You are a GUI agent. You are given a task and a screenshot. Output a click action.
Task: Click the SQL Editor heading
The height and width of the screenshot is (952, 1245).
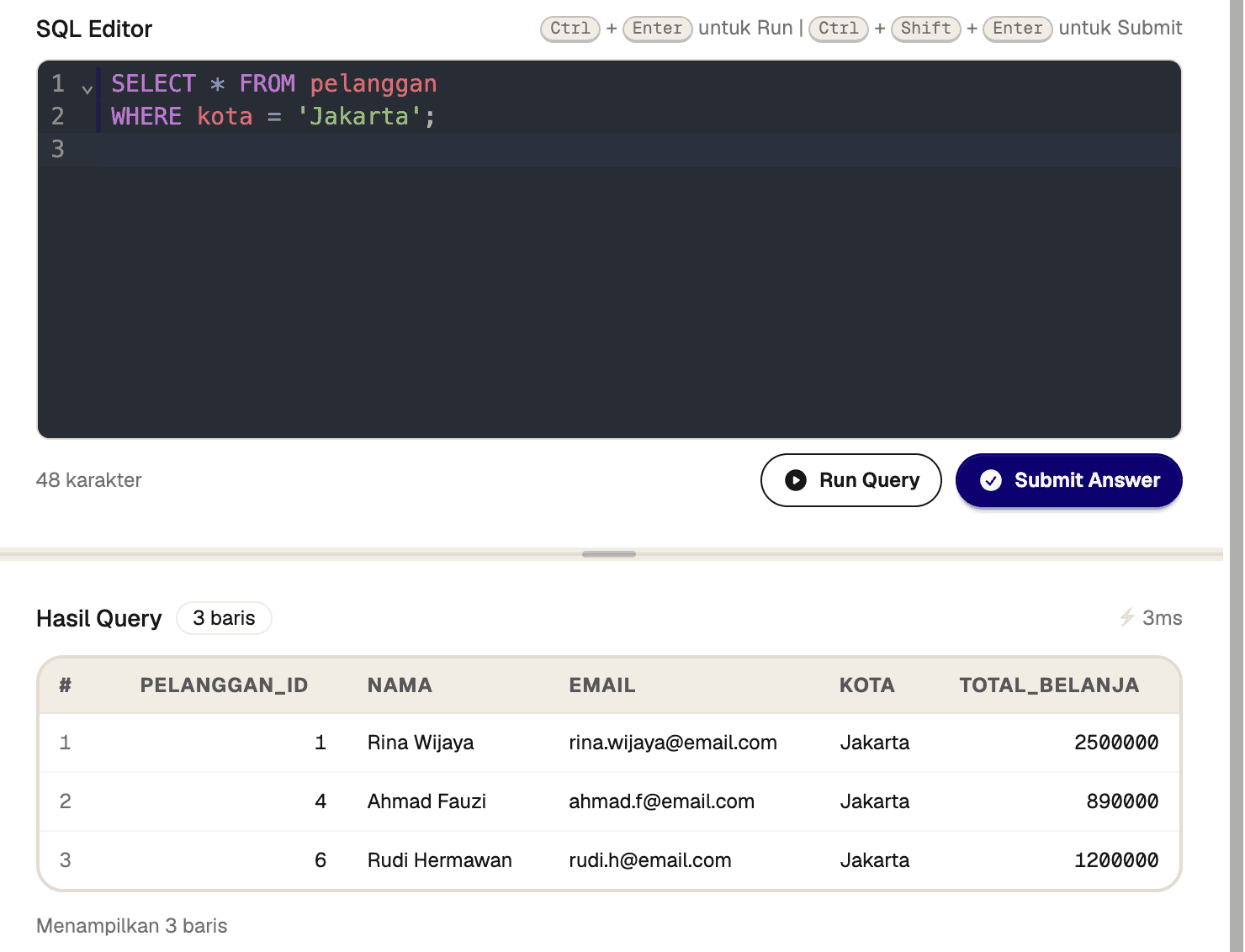click(x=94, y=29)
